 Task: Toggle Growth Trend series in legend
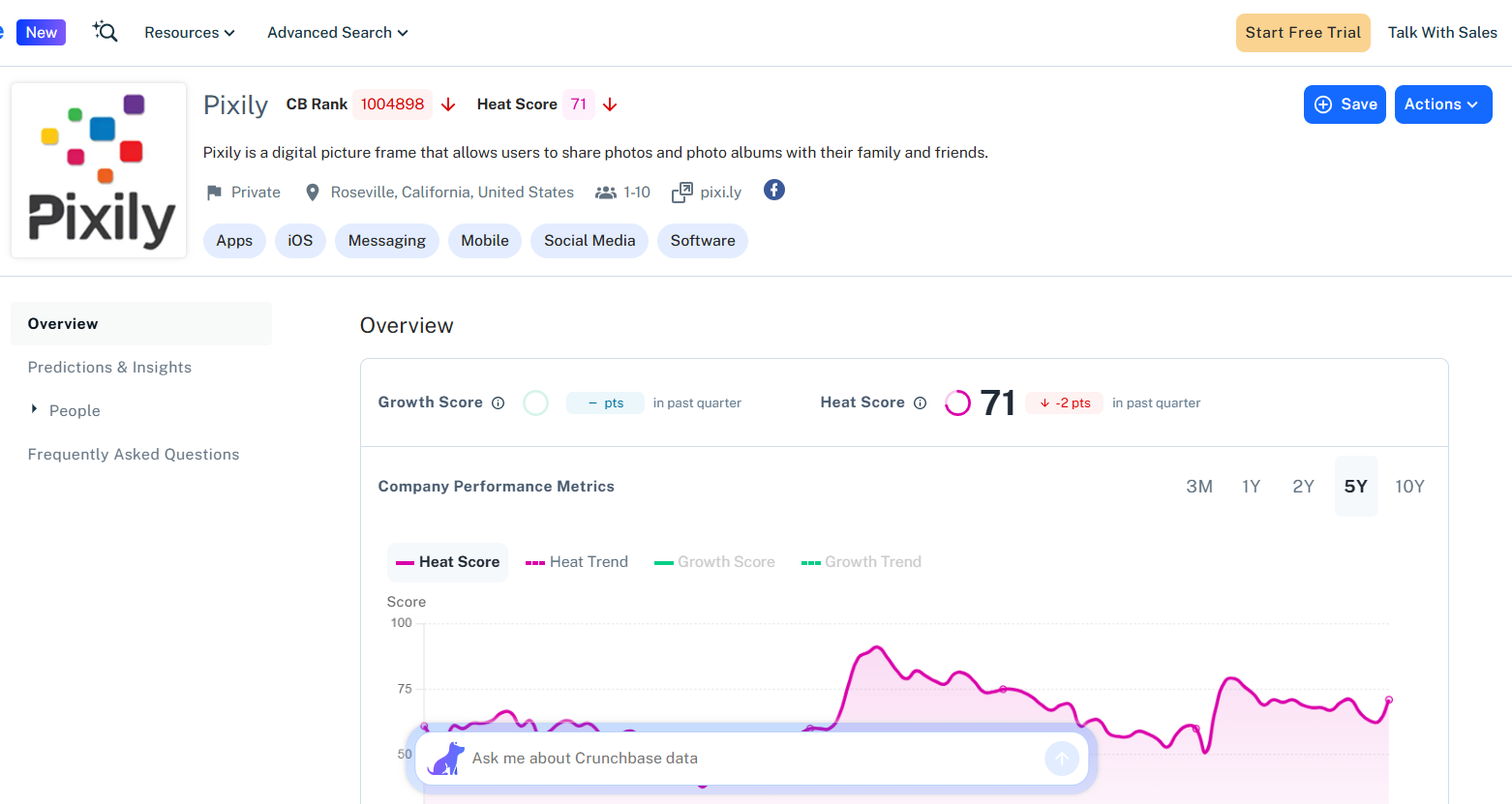[862, 562]
